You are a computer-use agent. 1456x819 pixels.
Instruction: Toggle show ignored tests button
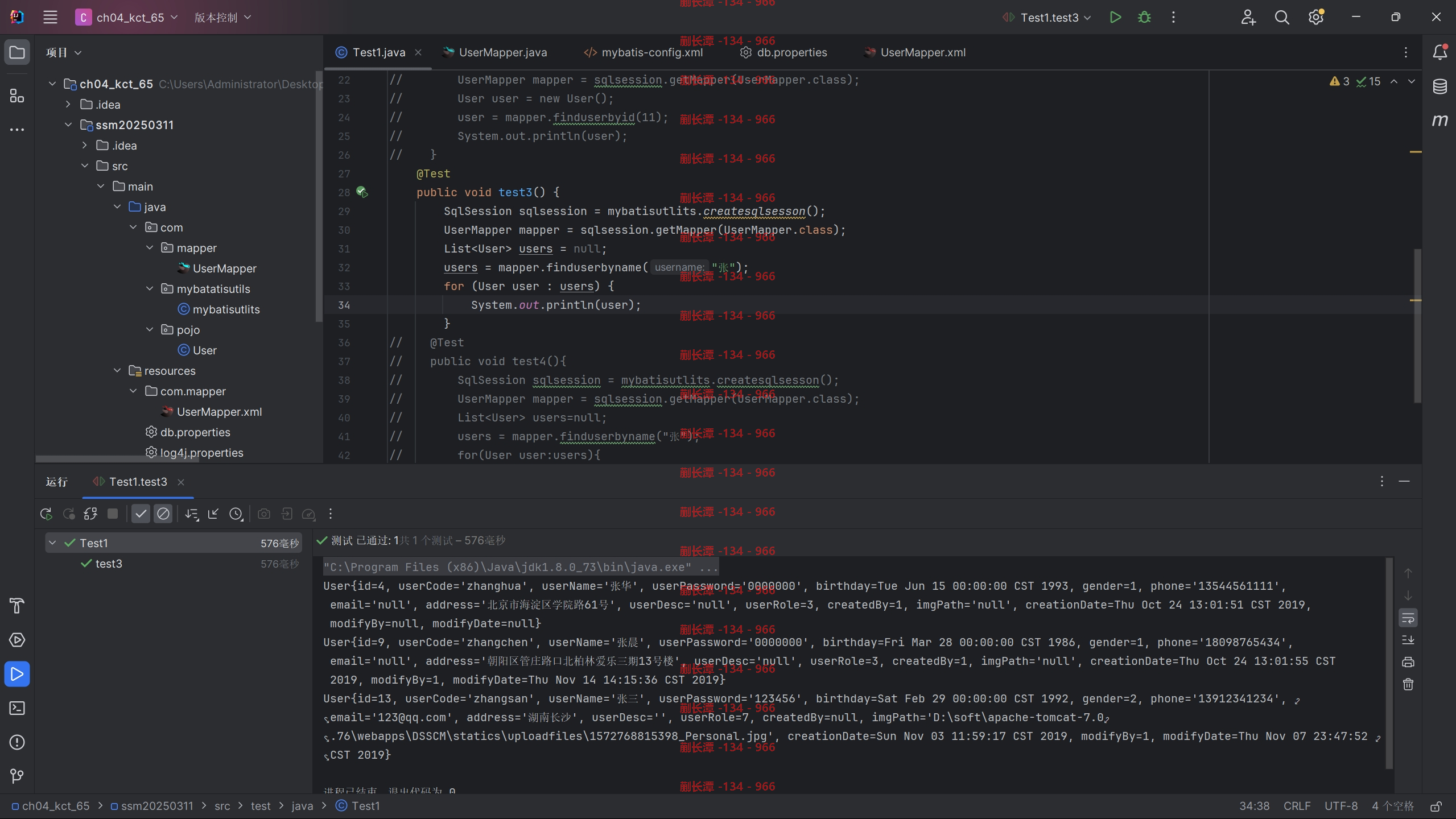(x=163, y=514)
